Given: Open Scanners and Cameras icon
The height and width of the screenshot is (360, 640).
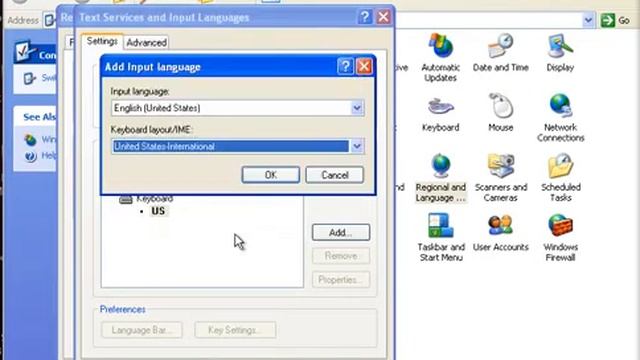Looking at the screenshot, I should pyautogui.click(x=500, y=166).
